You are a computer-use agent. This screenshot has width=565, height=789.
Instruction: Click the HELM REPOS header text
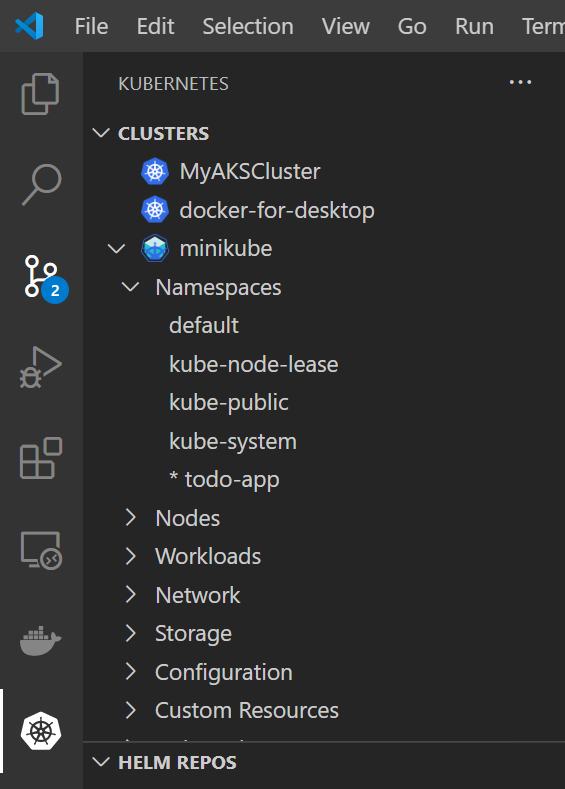[177, 762]
